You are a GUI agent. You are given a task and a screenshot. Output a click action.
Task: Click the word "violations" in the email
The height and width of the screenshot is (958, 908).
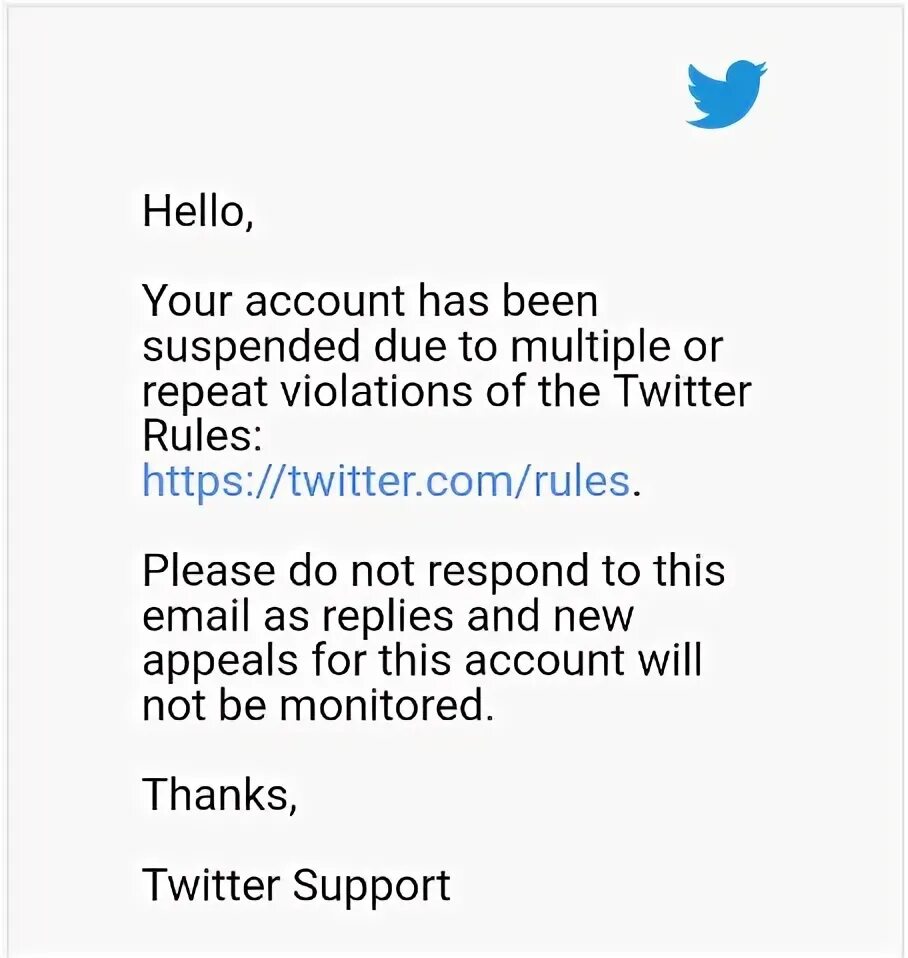(x=376, y=391)
